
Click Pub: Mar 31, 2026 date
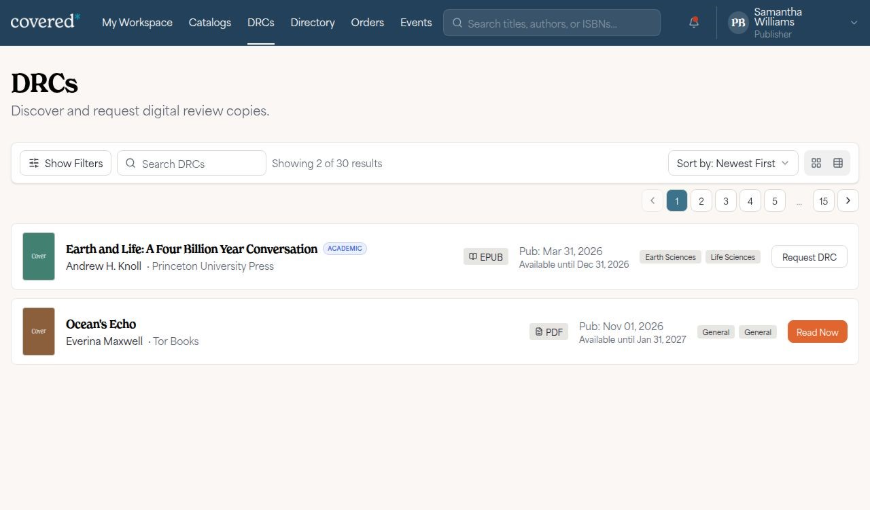pyautogui.click(x=560, y=251)
